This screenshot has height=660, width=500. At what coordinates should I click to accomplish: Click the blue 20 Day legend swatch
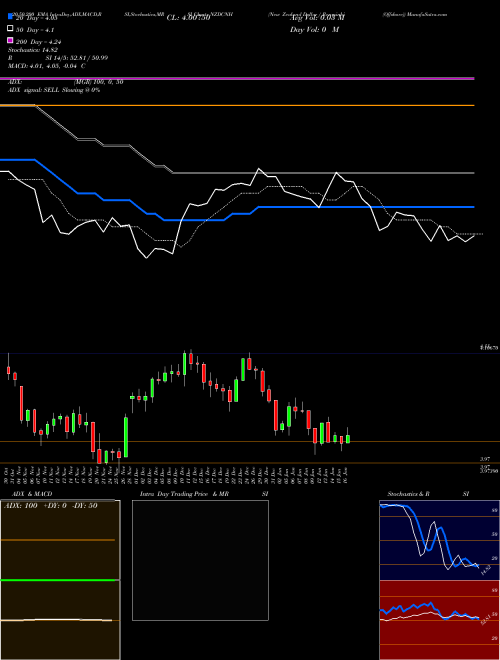point(11,16)
